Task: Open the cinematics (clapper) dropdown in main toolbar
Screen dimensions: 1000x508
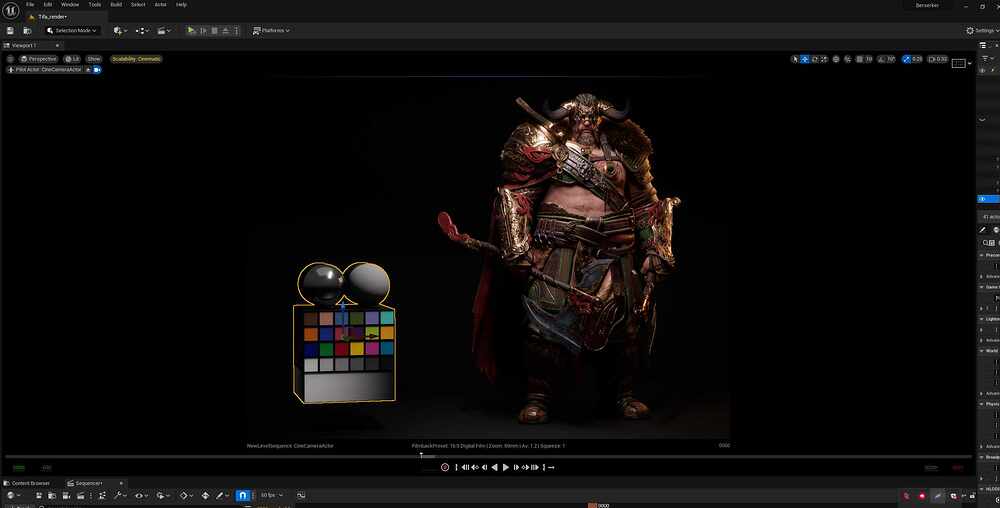Action: click(164, 31)
